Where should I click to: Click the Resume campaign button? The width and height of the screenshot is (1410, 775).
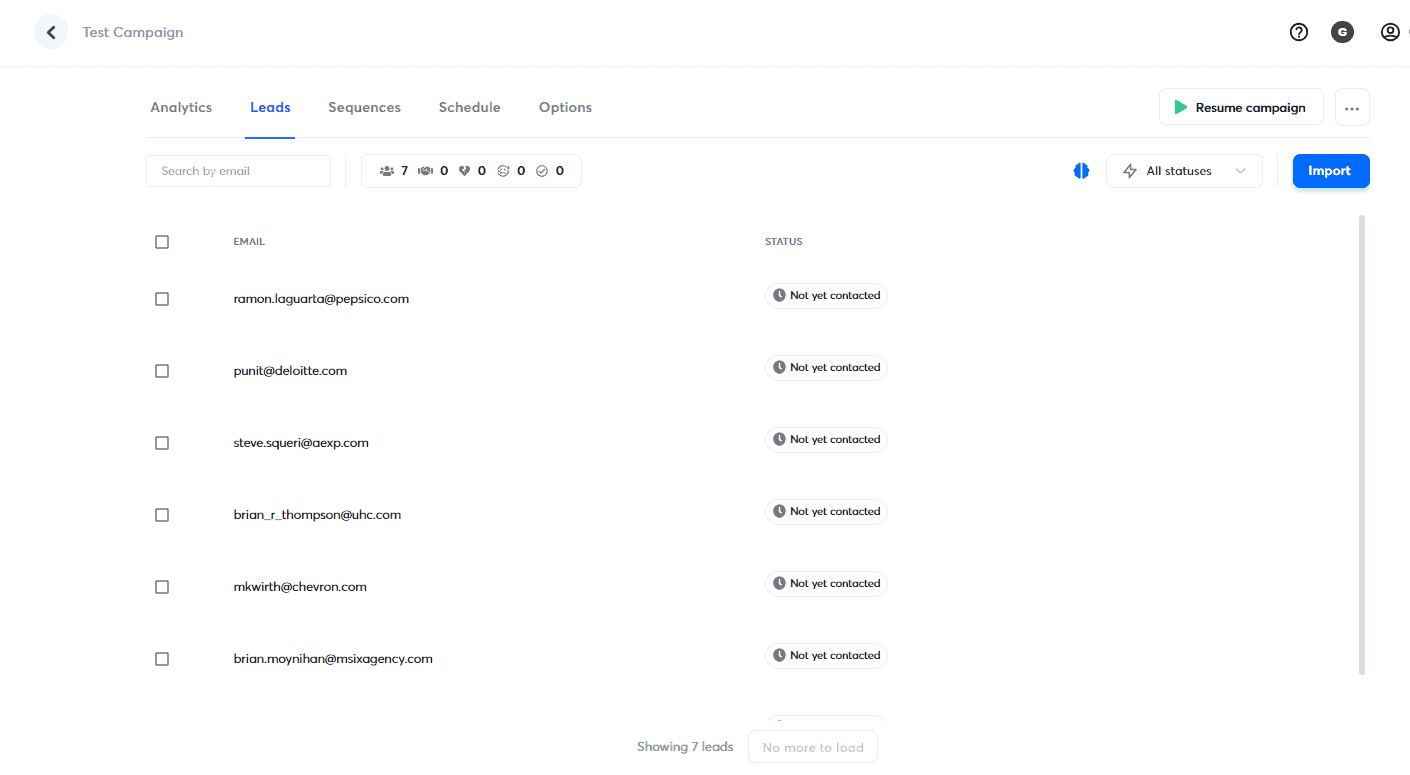[1241, 107]
